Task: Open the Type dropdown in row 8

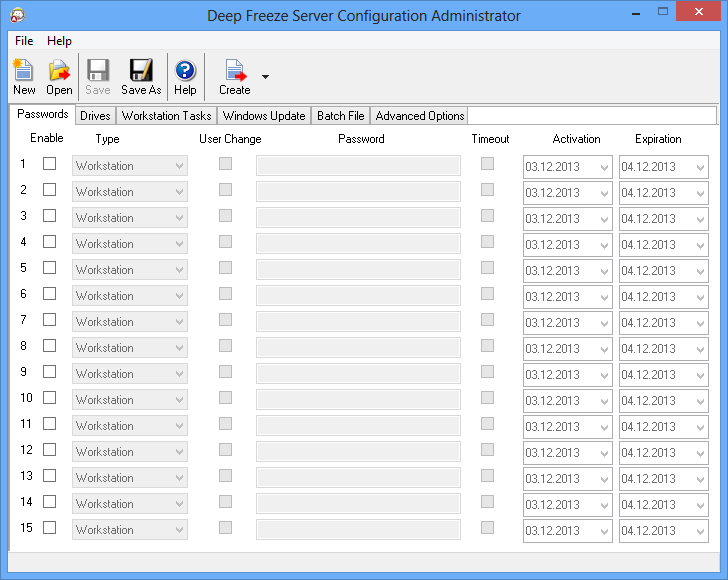Action: coord(130,348)
